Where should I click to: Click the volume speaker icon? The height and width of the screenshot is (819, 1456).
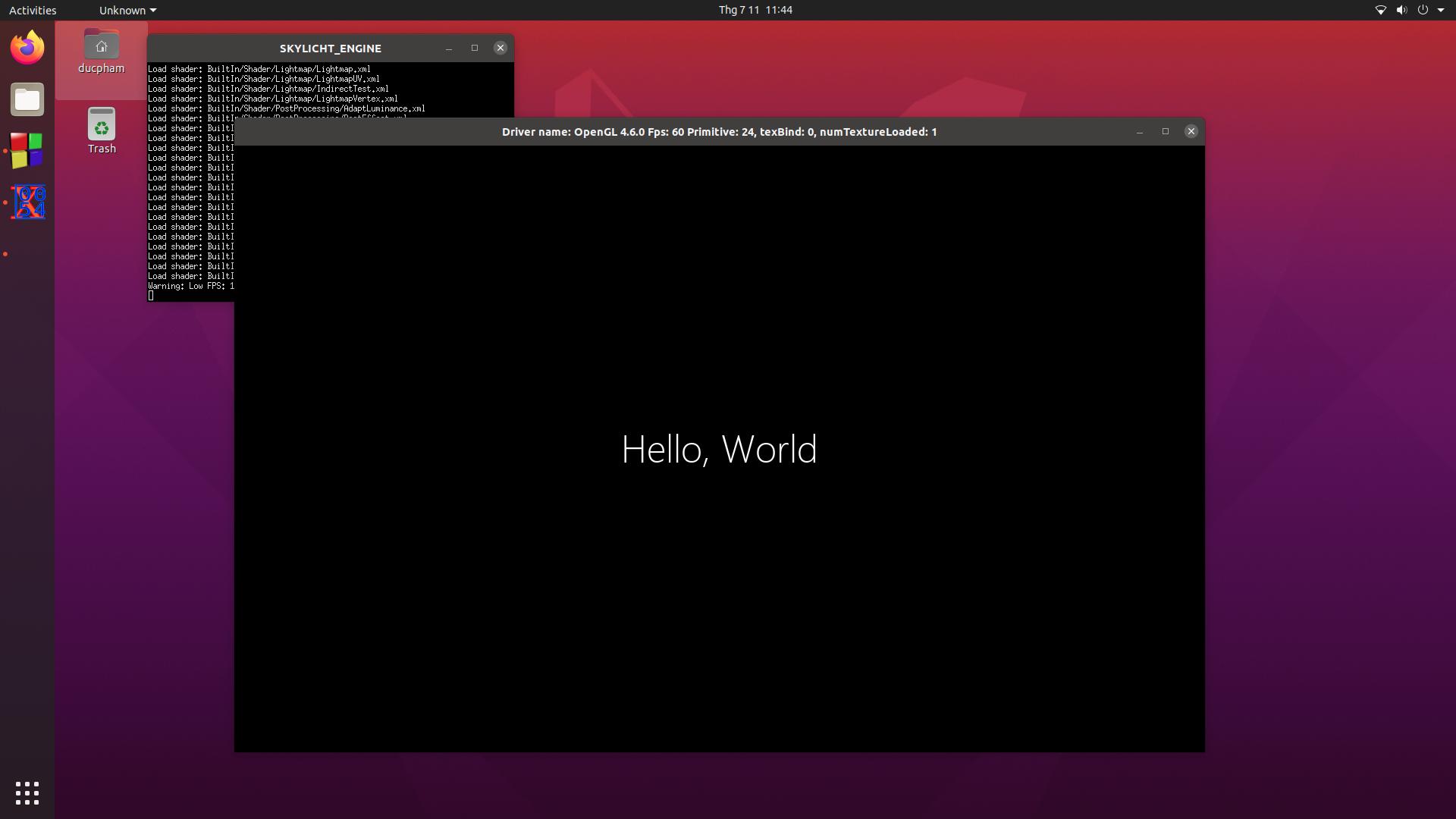[x=1401, y=10]
